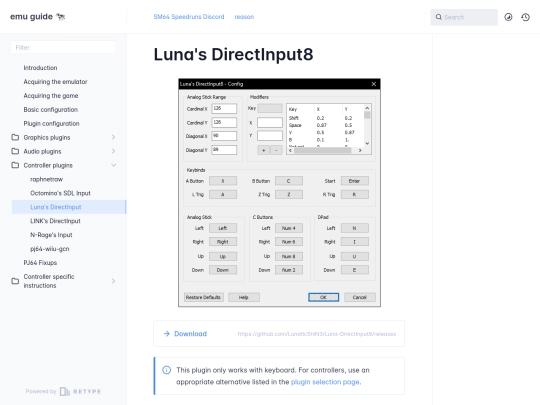Viewport: 540px width, 405px height.
Task: Click the Modifiers Key button
Action: [270, 108]
